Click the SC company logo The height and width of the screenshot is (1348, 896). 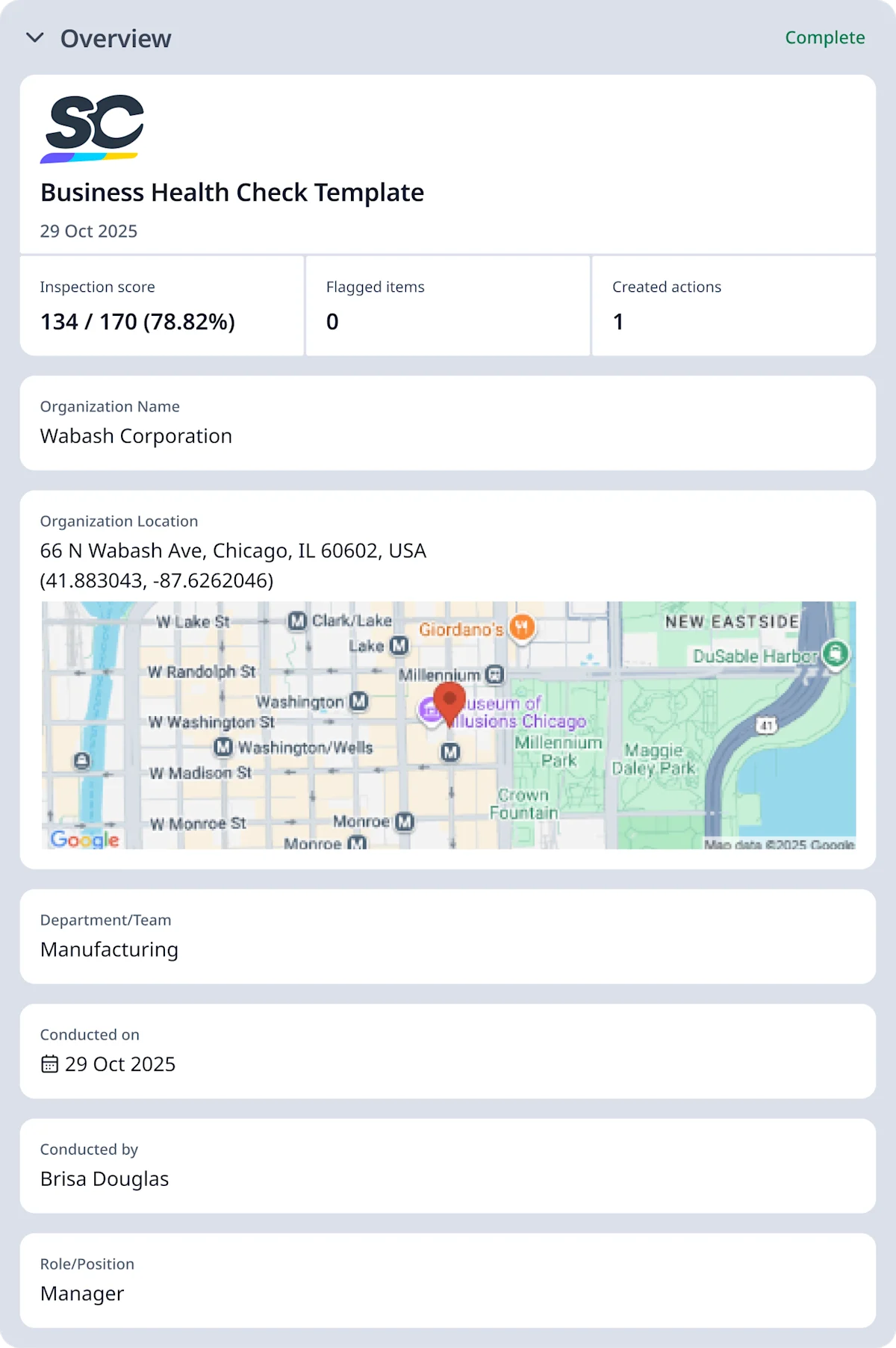click(92, 128)
